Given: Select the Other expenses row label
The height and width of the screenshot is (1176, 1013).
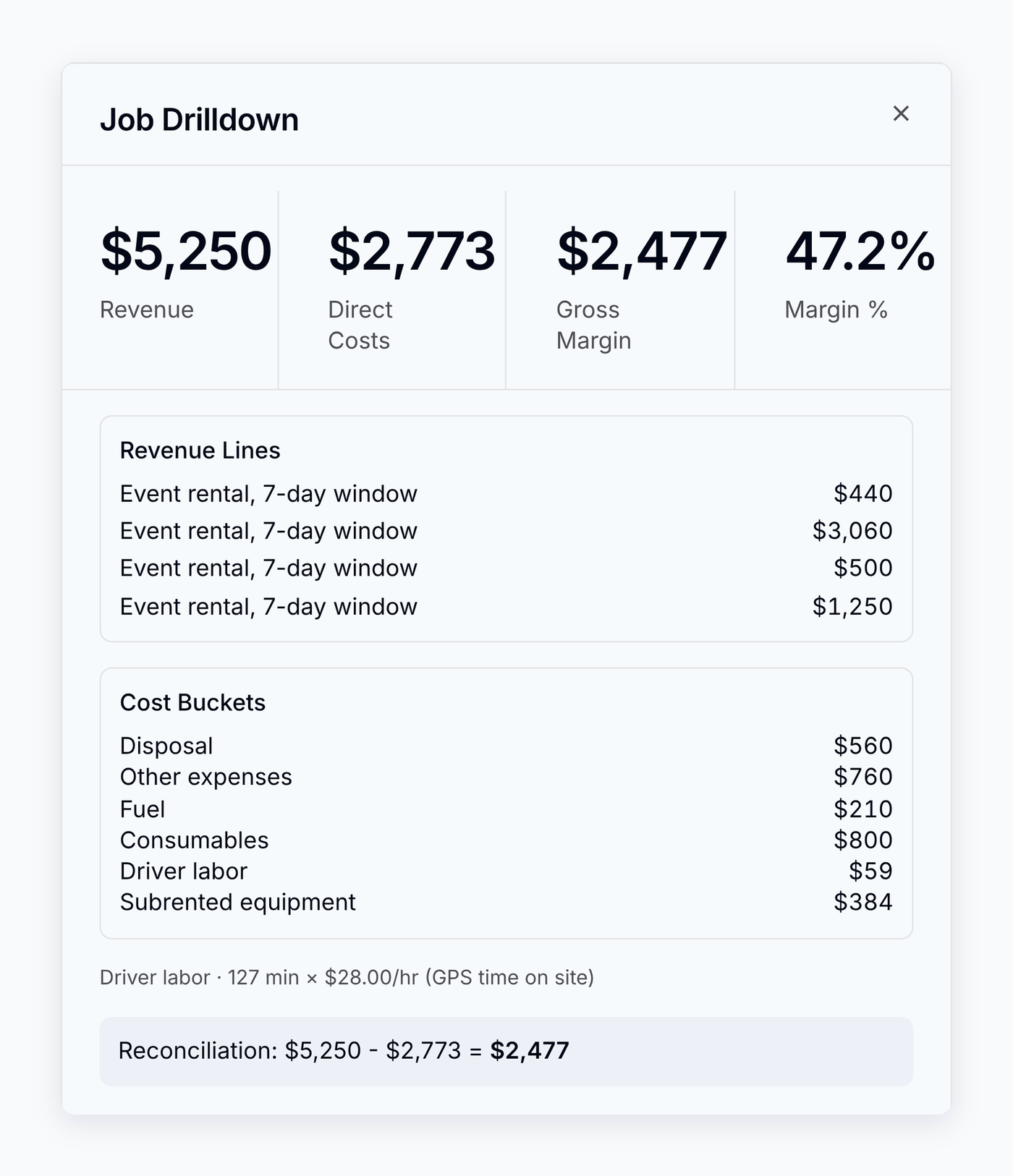Looking at the screenshot, I should [x=205, y=777].
